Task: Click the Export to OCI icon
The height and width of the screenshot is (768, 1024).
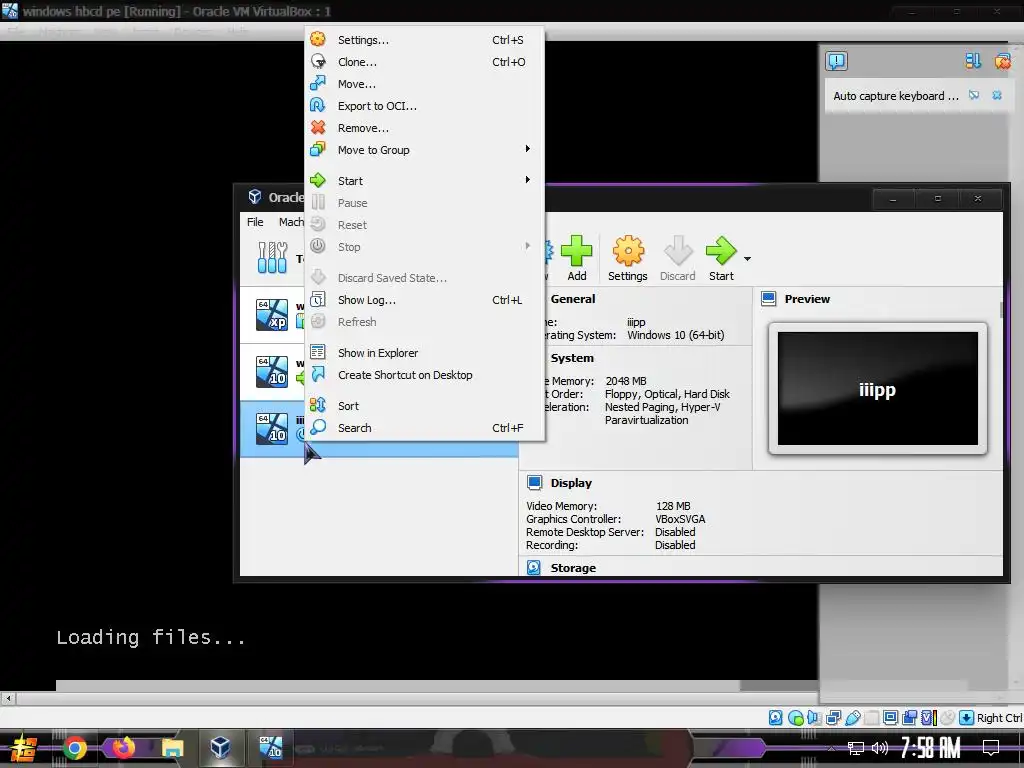Action: pos(318,105)
